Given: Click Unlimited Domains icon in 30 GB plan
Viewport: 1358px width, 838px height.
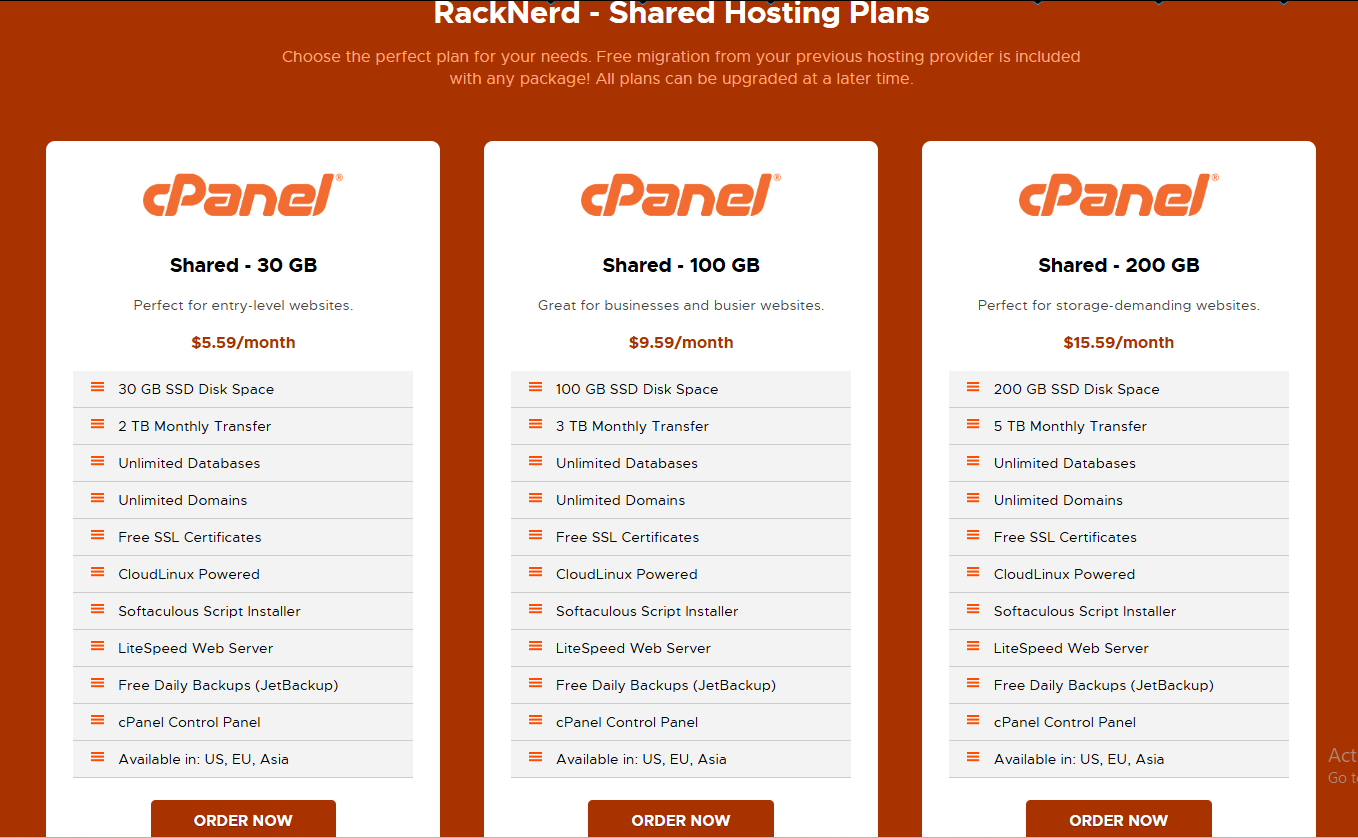Looking at the screenshot, I should (98, 499).
